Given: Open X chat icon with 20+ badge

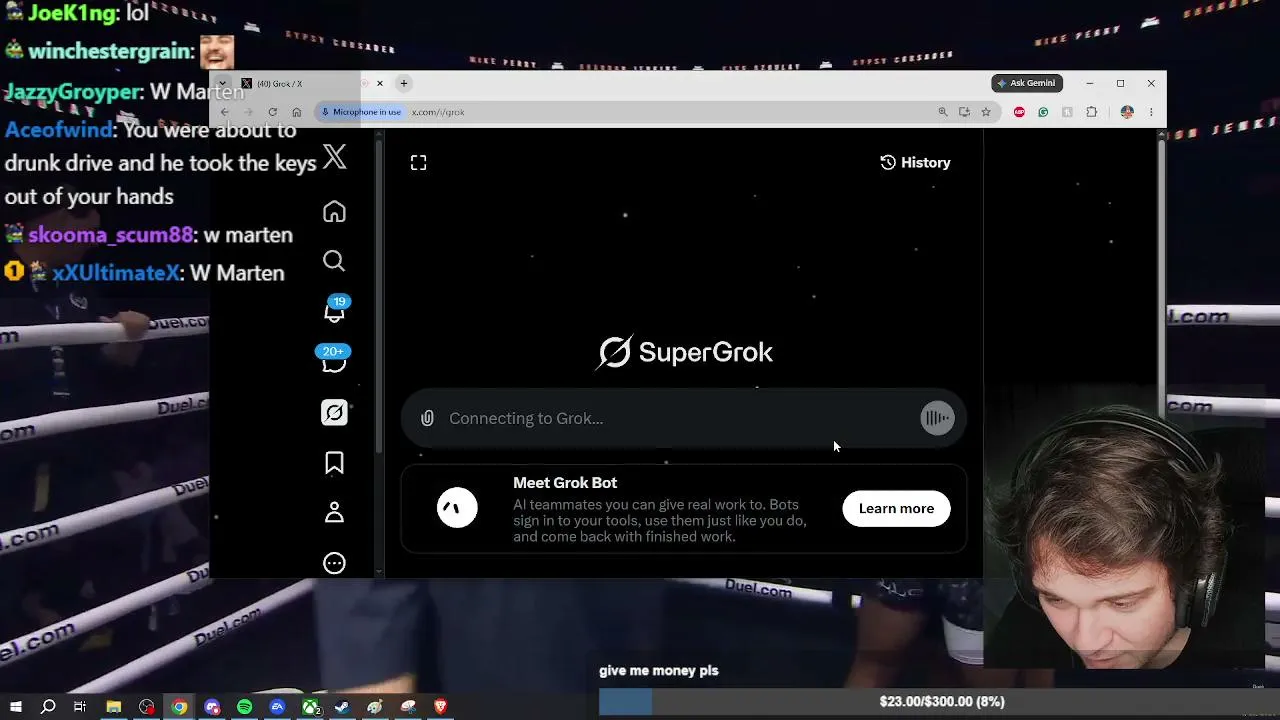Looking at the screenshot, I should 334,360.
